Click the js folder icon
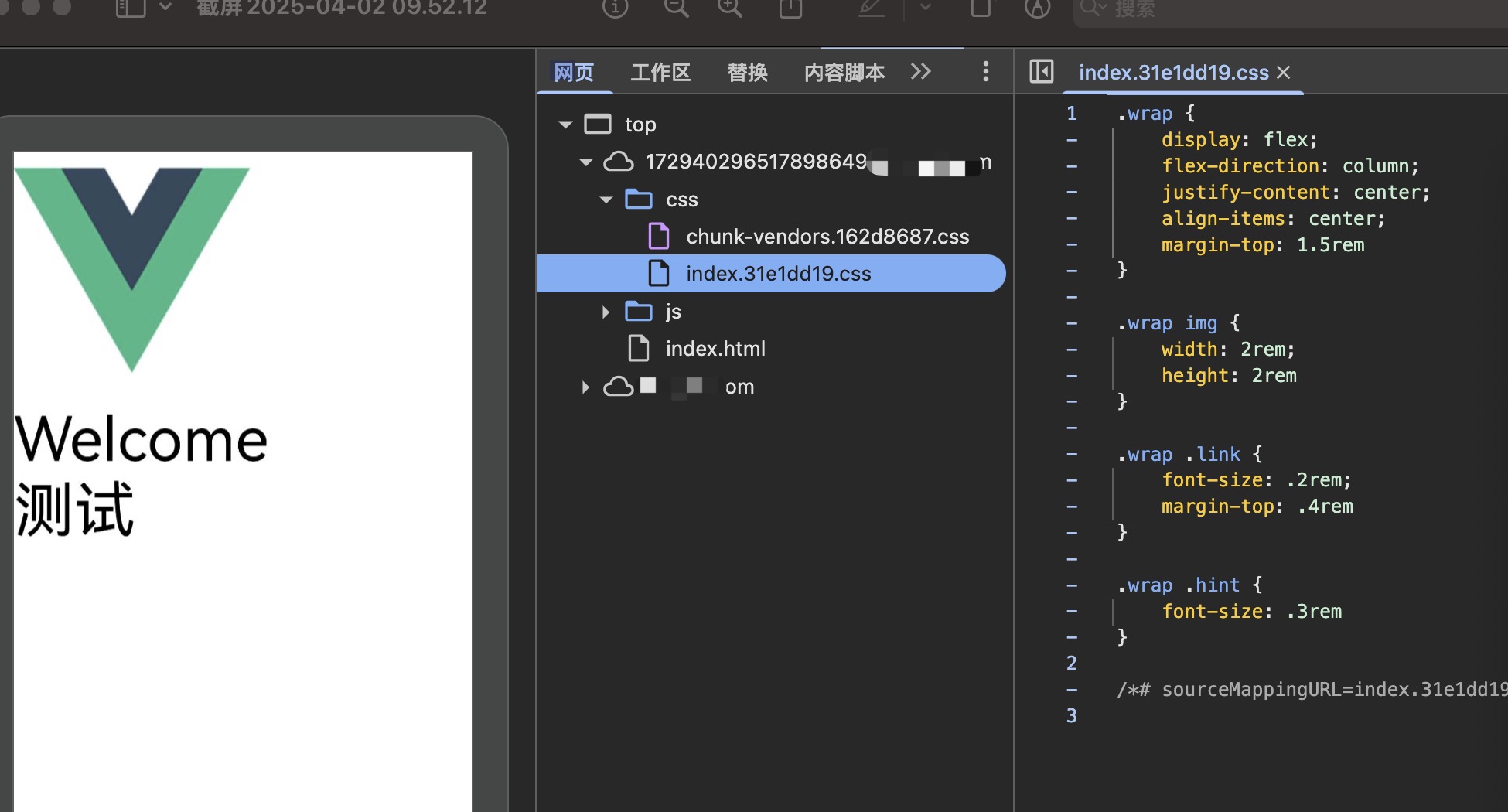 [x=639, y=311]
